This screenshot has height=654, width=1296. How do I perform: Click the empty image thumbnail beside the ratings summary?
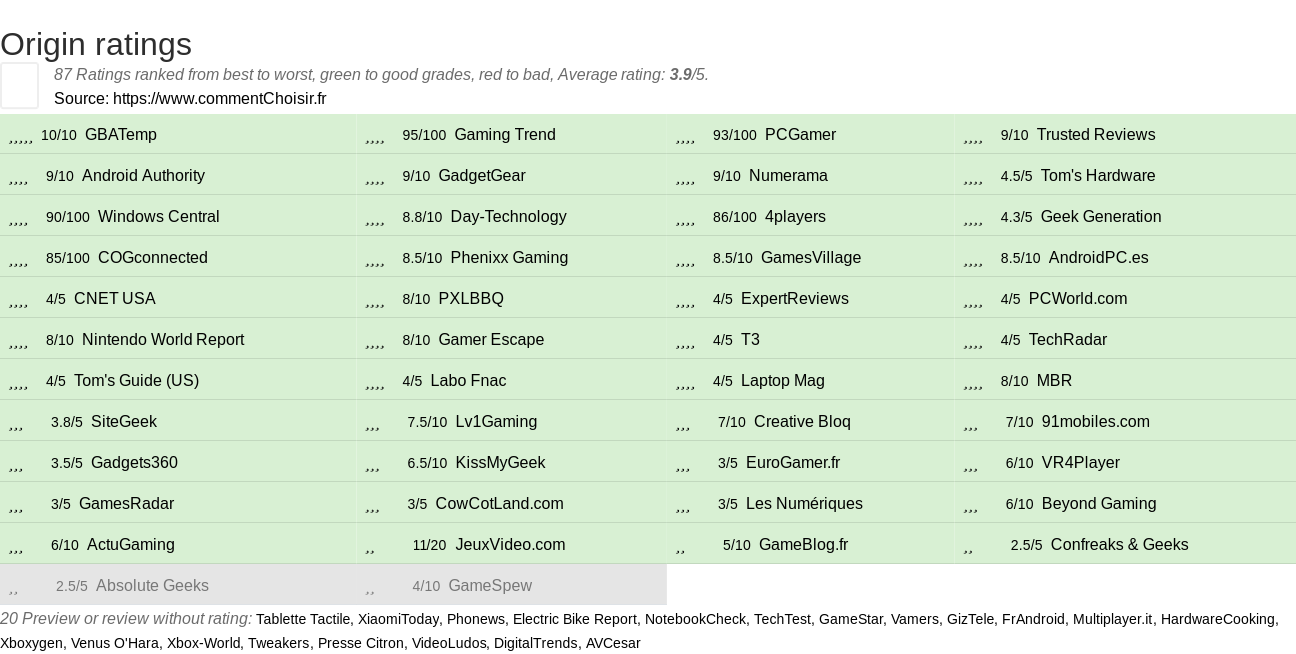click(19, 85)
